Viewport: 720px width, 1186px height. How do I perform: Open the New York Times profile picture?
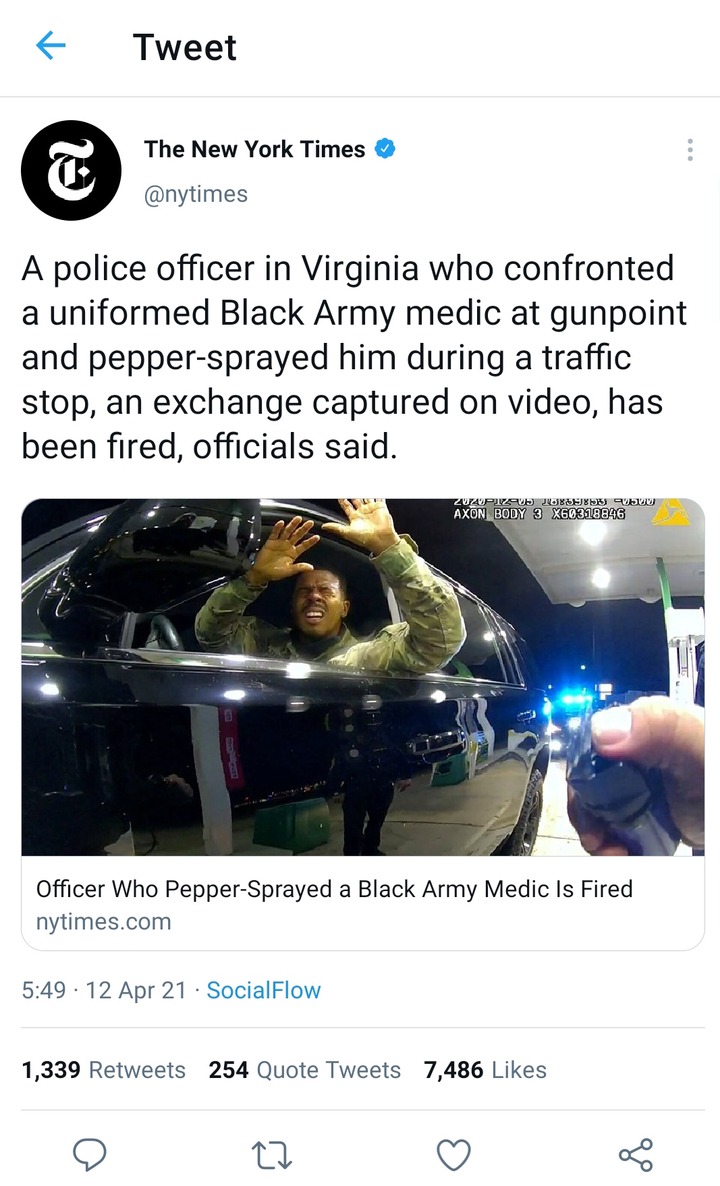click(x=71, y=170)
